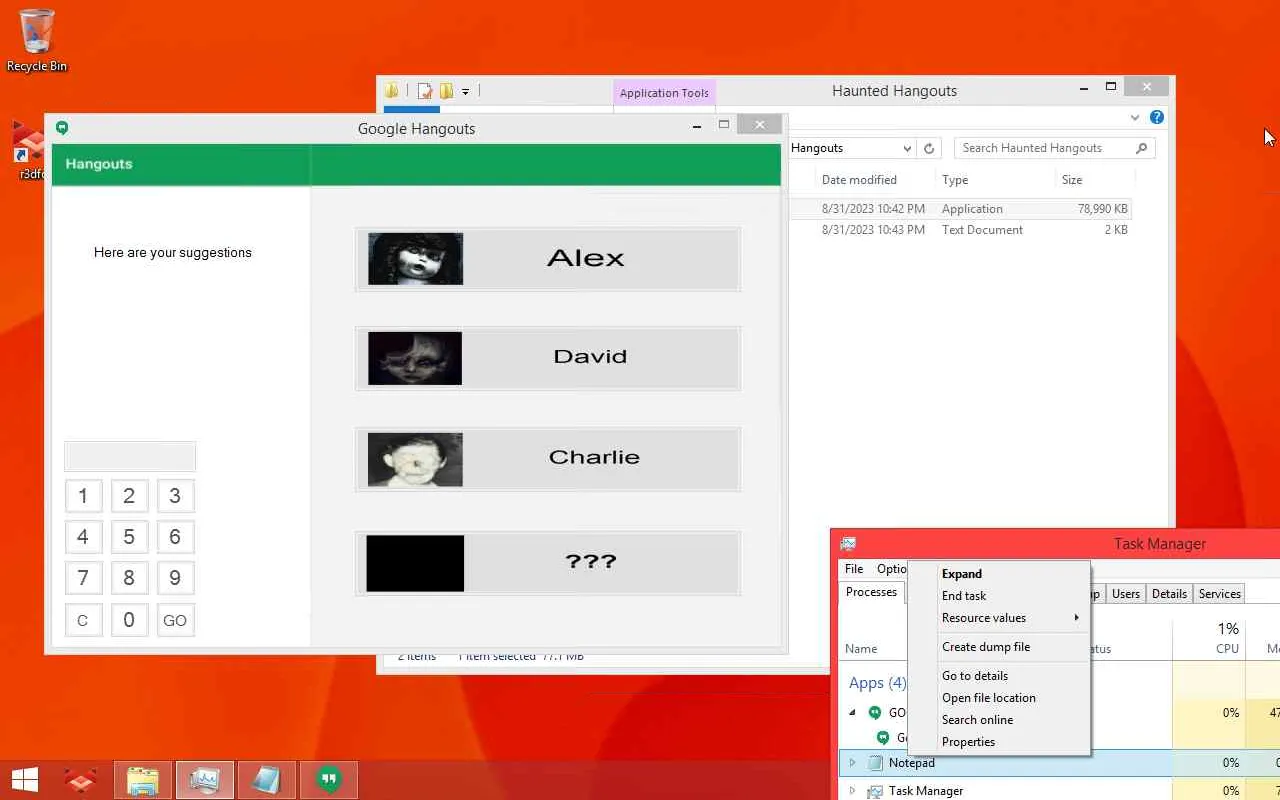Switch to the Users tab

pyautogui.click(x=1126, y=594)
